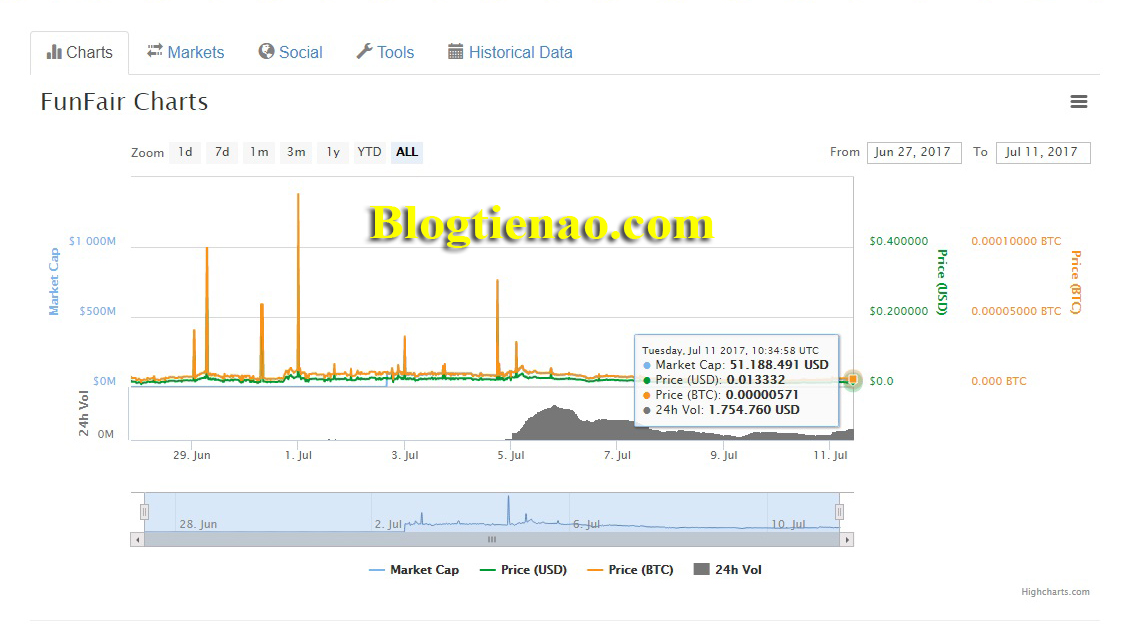Click the 9. Jul date label
The height and width of the screenshot is (624, 1147).
point(723,455)
